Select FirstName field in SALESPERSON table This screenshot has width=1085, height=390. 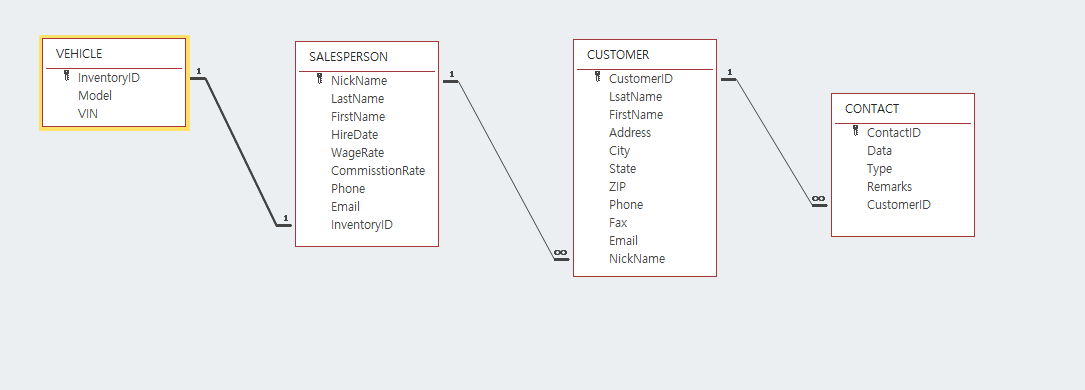coord(358,117)
